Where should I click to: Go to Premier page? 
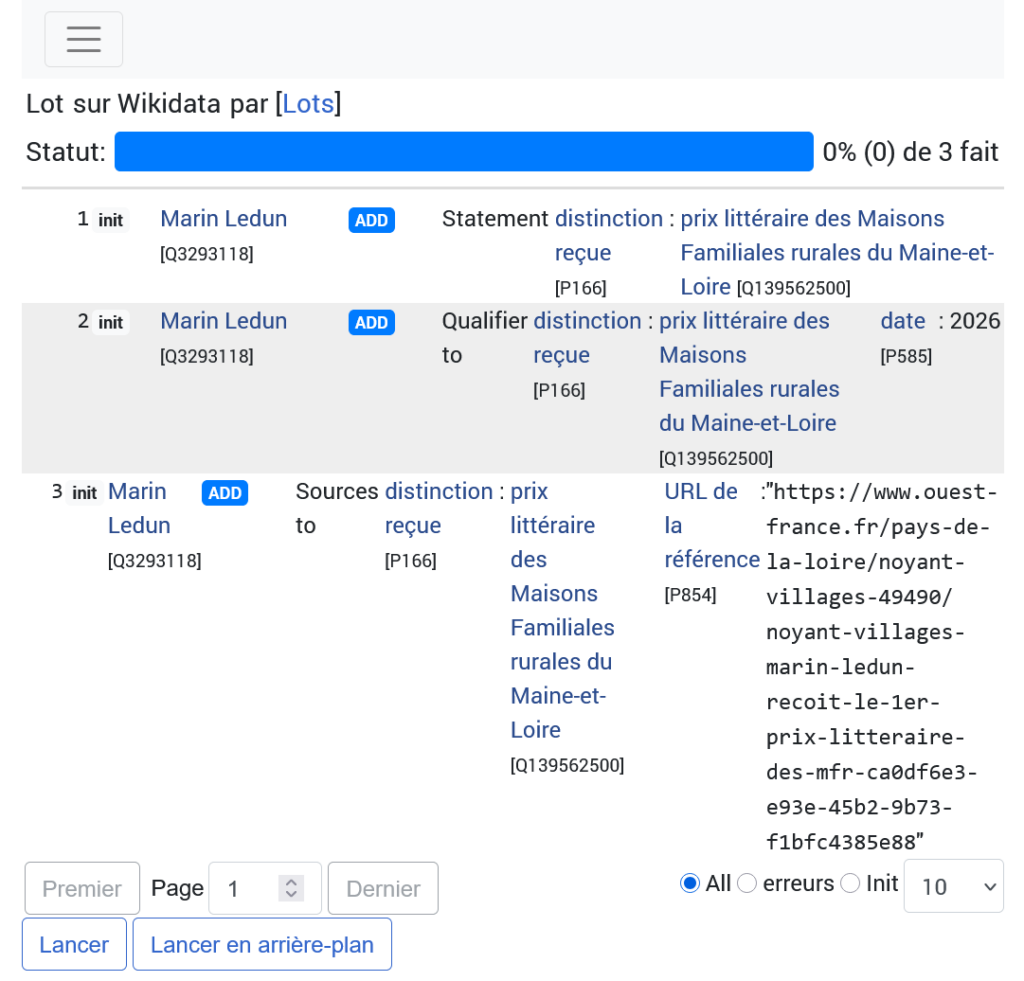tap(82, 888)
